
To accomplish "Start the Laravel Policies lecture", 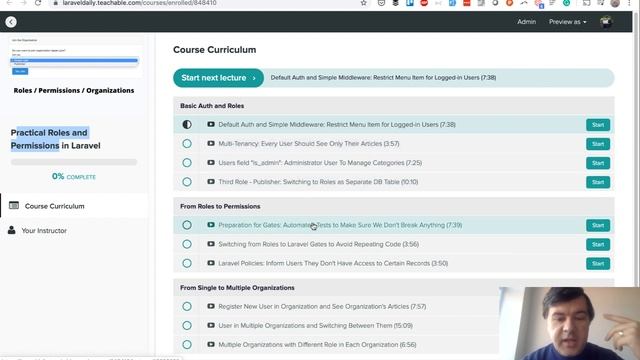I will pyautogui.click(x=598, y=264).
